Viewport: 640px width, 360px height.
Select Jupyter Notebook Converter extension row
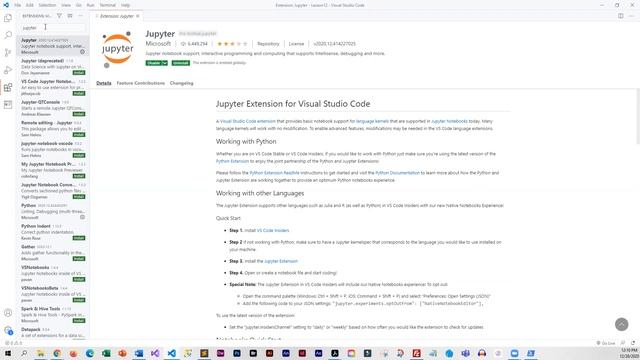[53, 191]
